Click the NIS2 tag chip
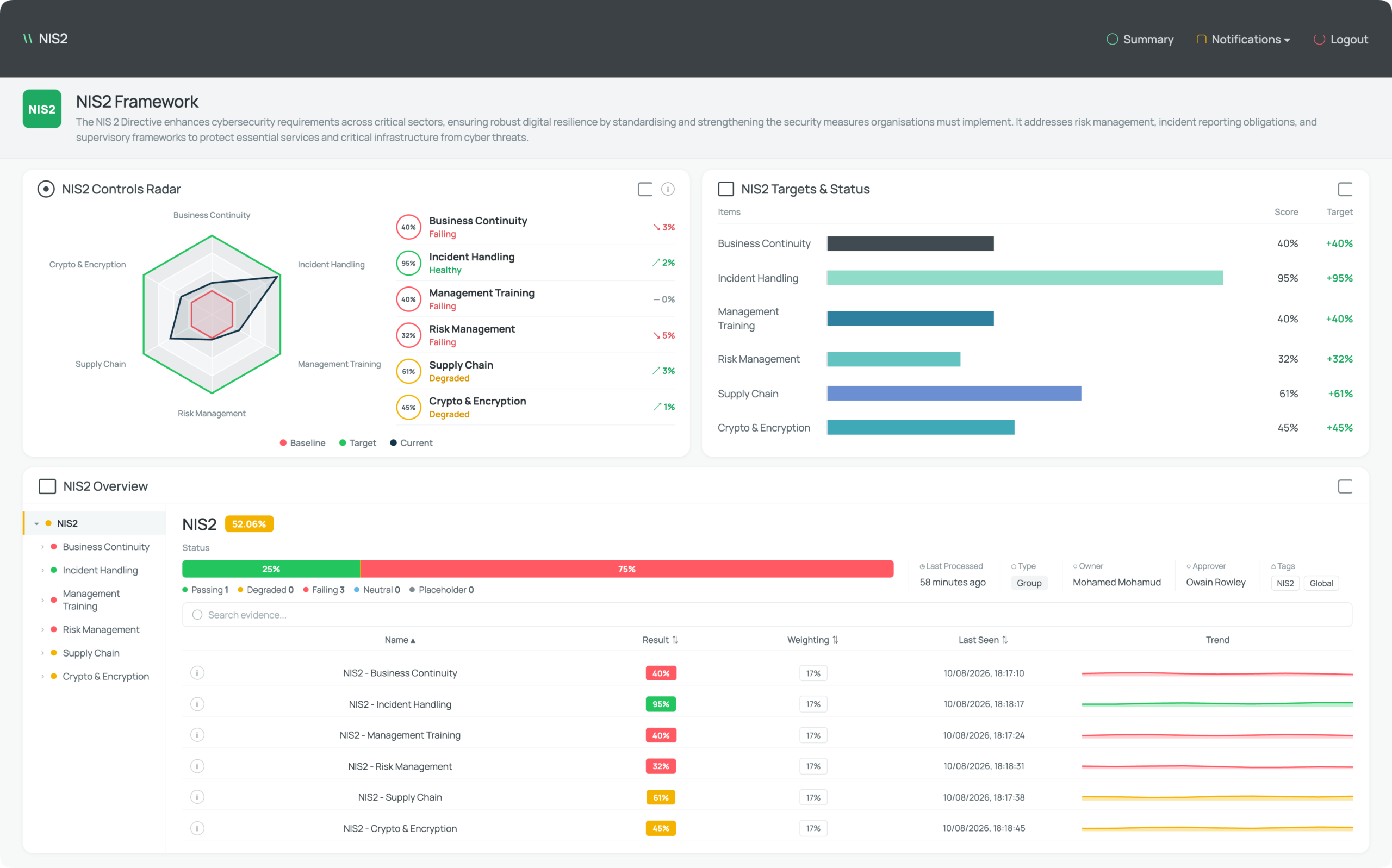 (x=1285, y=583)
